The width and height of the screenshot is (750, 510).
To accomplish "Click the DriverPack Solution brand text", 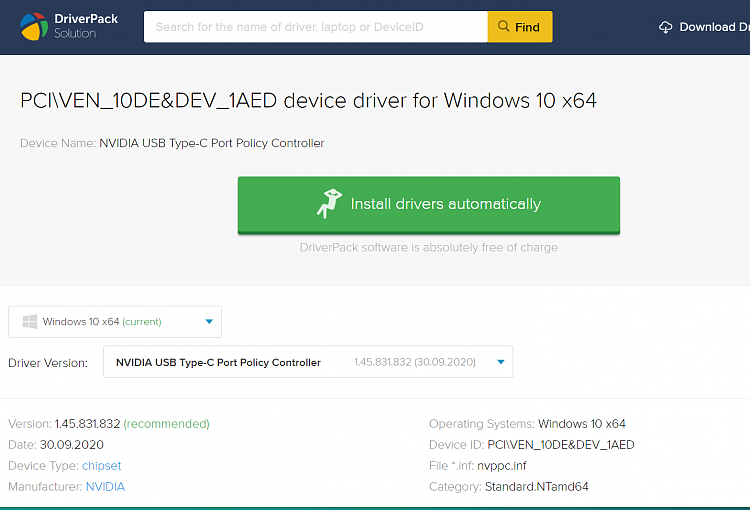I will pos(86,26).
